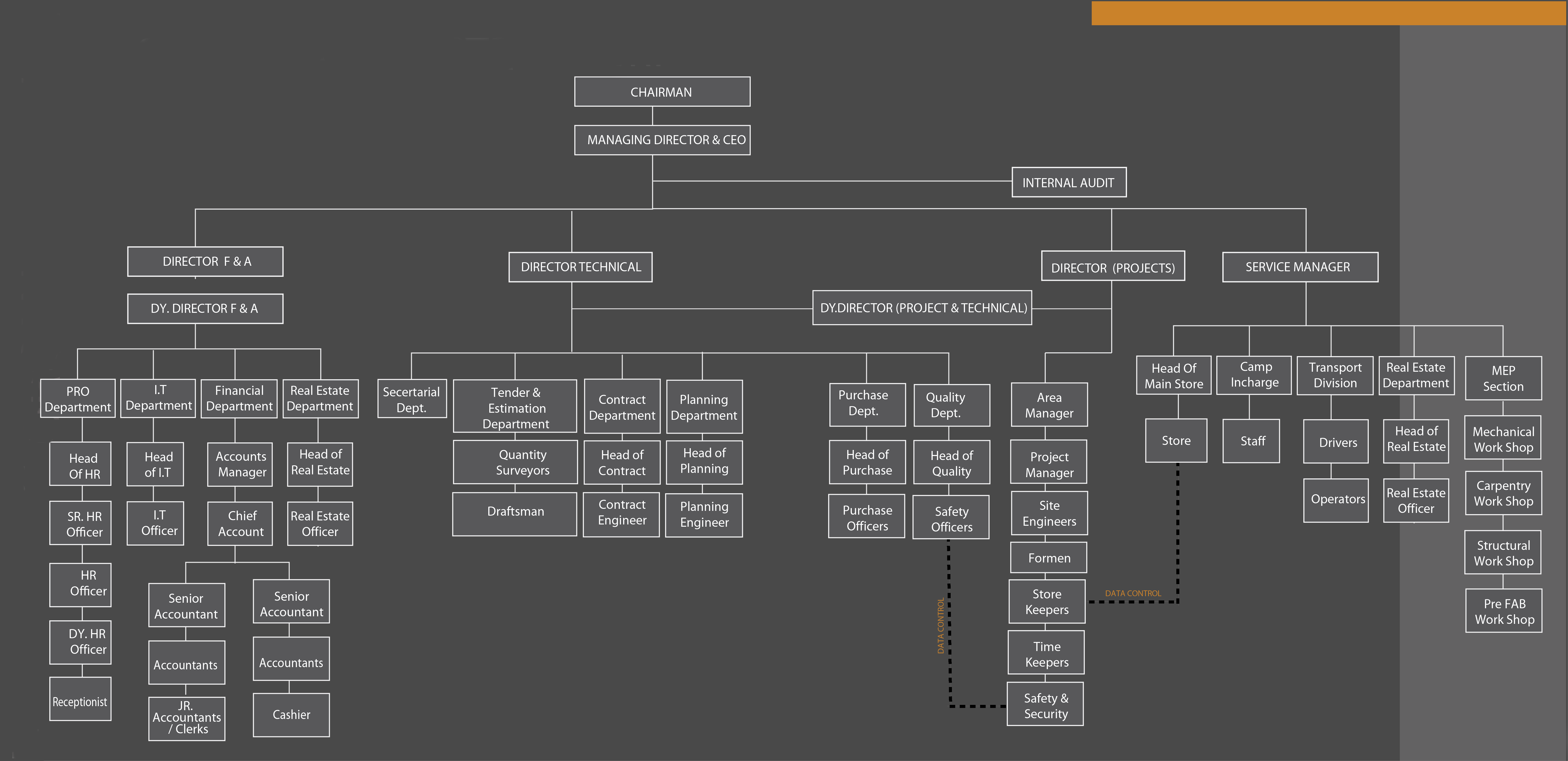The height and width of the screenshot is (761, 1568).
Task: Click the Drivers box
Action: (1336, 441)
